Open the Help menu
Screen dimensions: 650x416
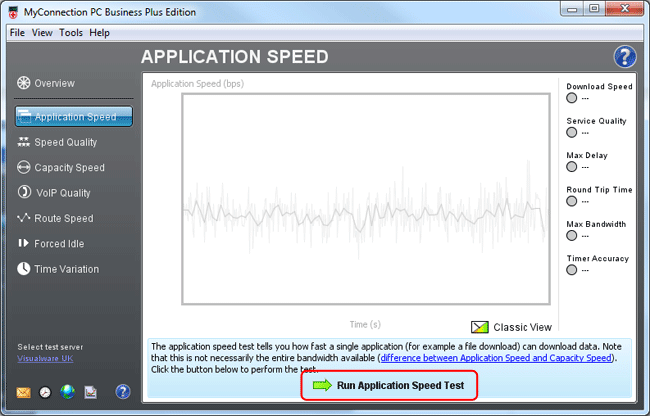(x=99, y=33)
